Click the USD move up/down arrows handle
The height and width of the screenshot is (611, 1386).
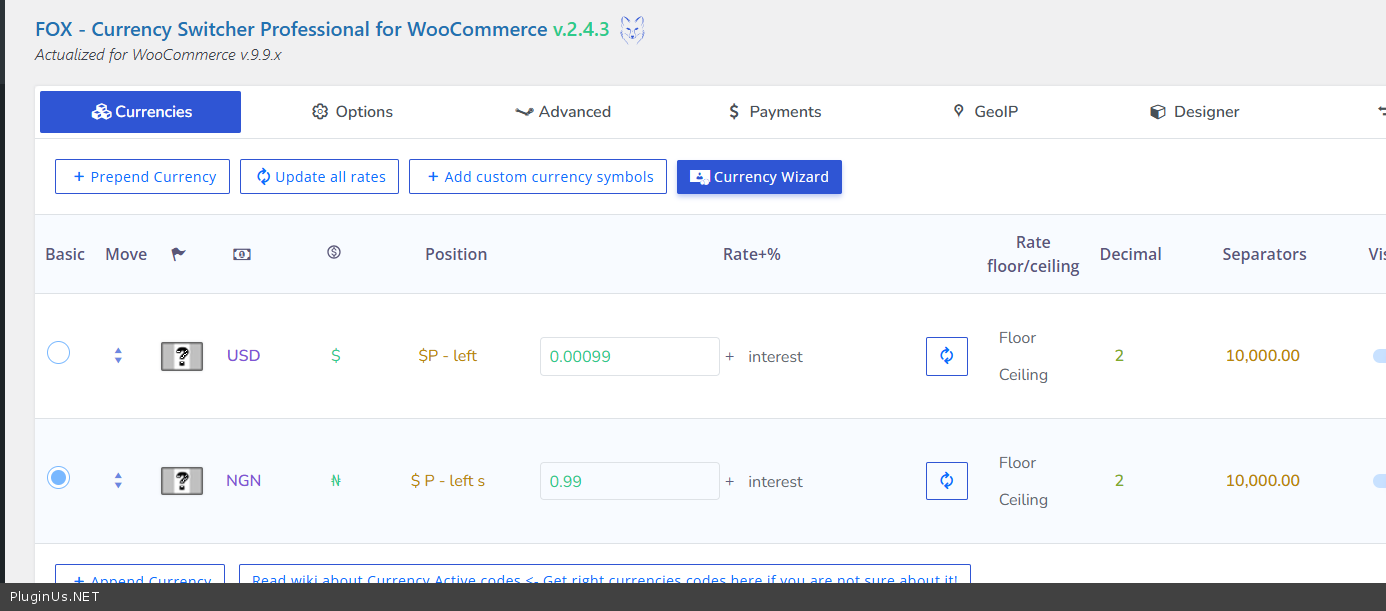click(118, 356)
